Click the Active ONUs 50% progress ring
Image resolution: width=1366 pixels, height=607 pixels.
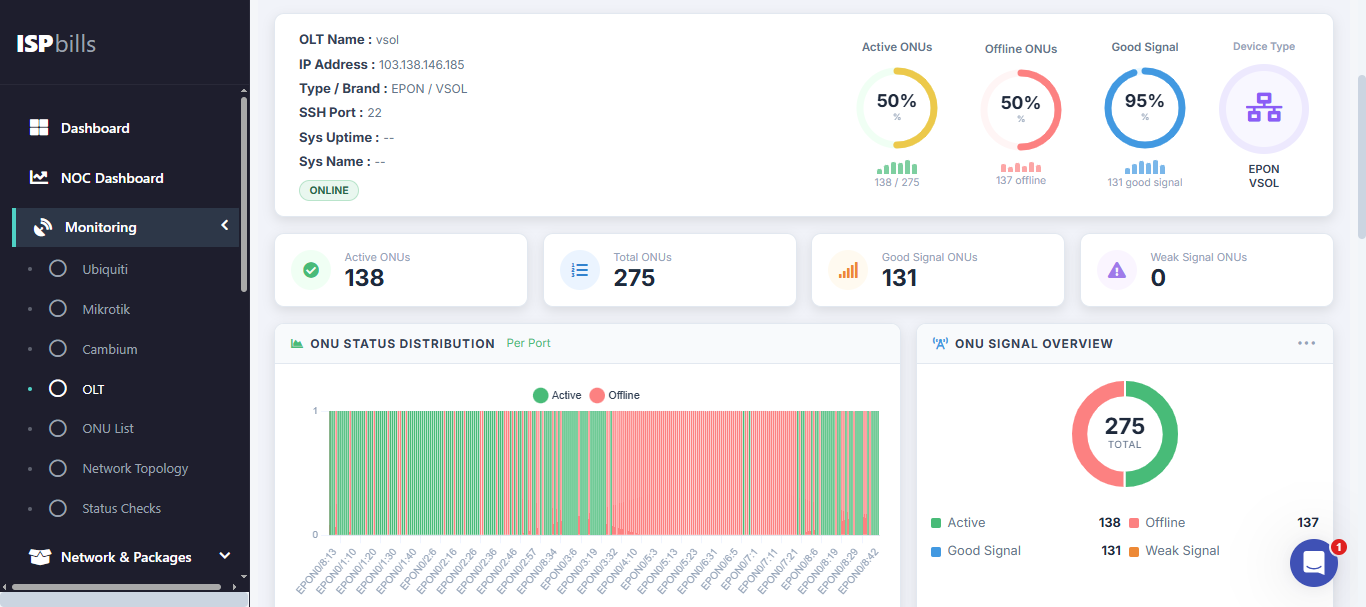pyautogui.click(x=897, y=107)
